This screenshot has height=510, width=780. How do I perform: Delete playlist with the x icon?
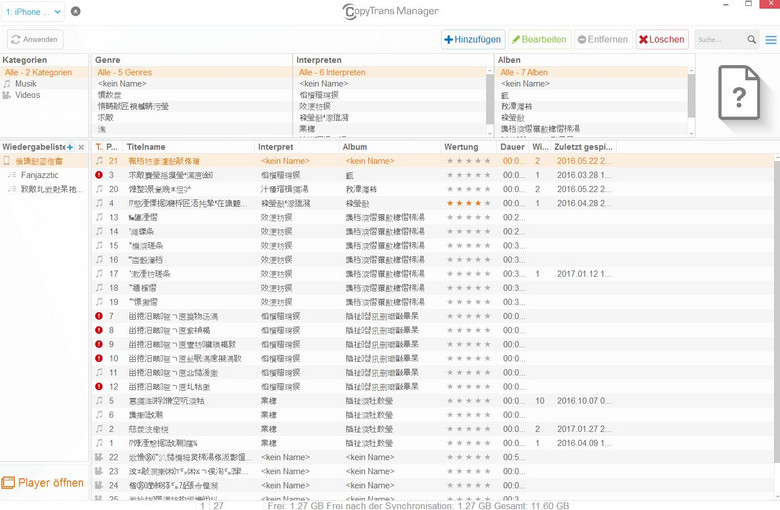pyautogui.click(x=81, y=147)
